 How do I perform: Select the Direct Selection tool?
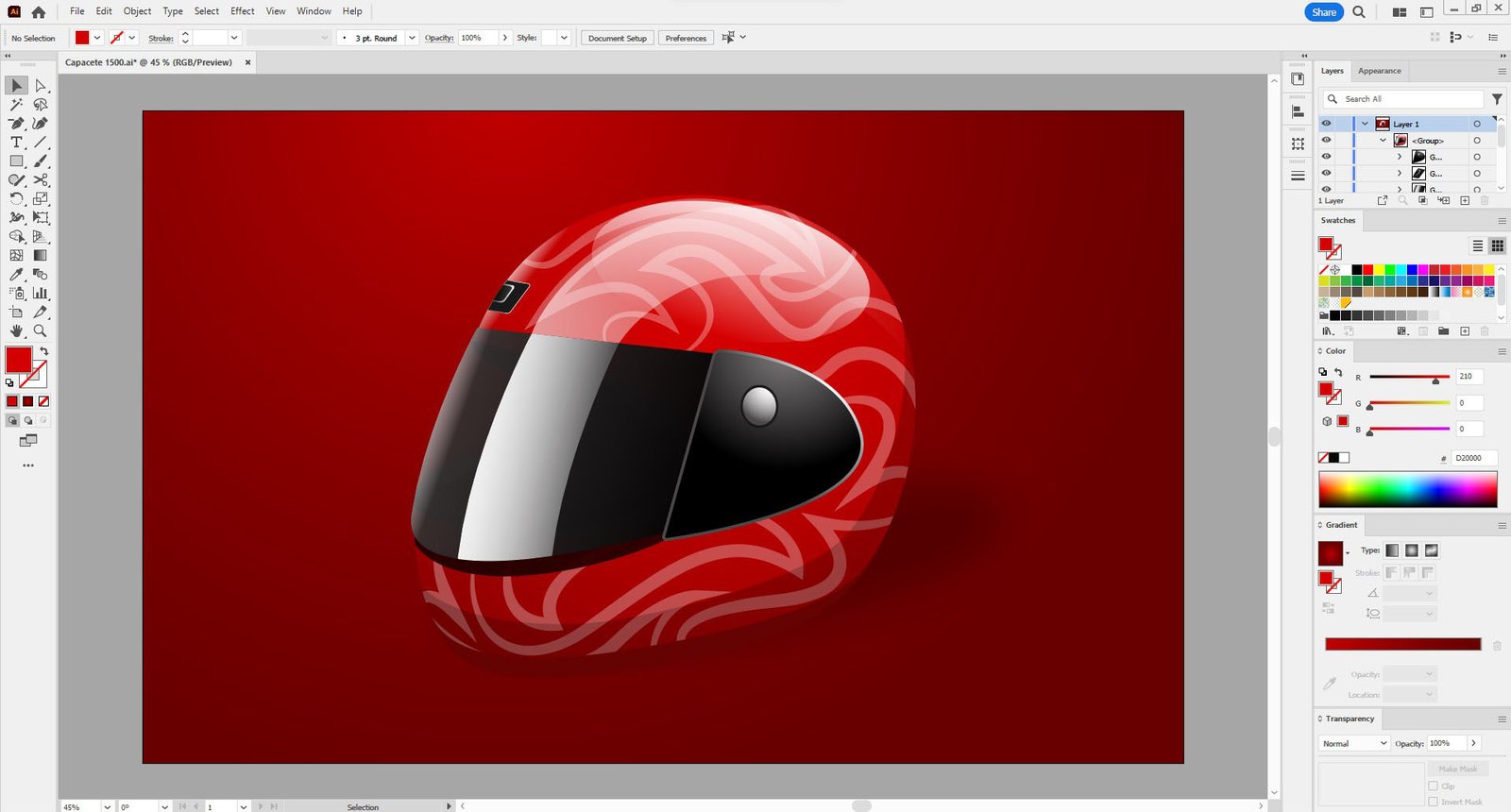tap(41, 86)
